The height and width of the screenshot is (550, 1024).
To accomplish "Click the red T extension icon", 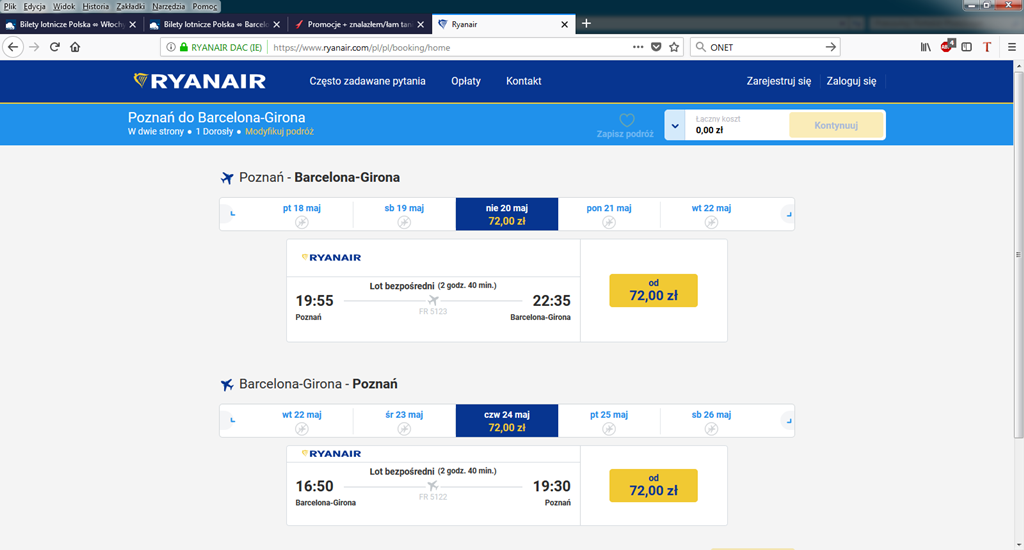I will [987, 47].
